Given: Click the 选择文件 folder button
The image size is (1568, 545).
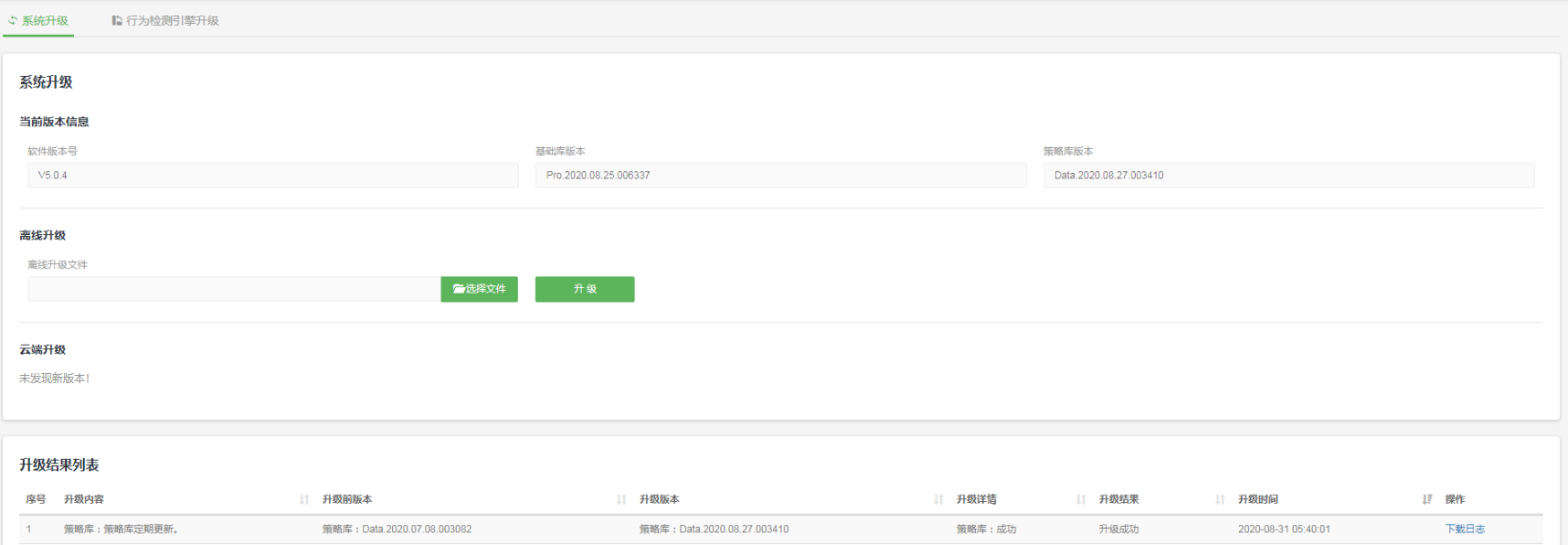Looking at the screenshot, I should point(479,289).
